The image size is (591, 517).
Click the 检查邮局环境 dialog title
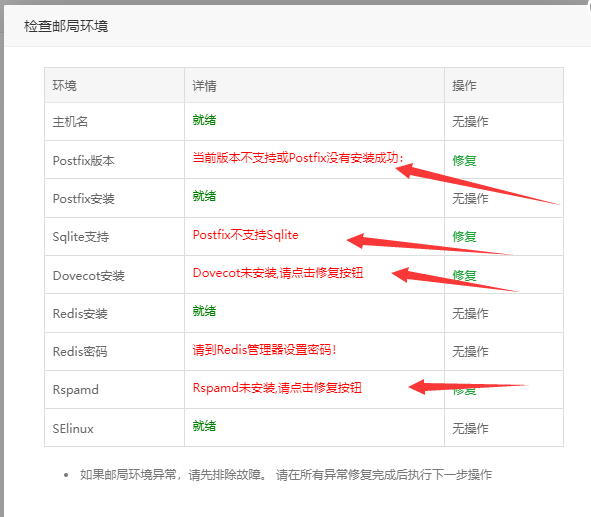[x=66, y=26]
